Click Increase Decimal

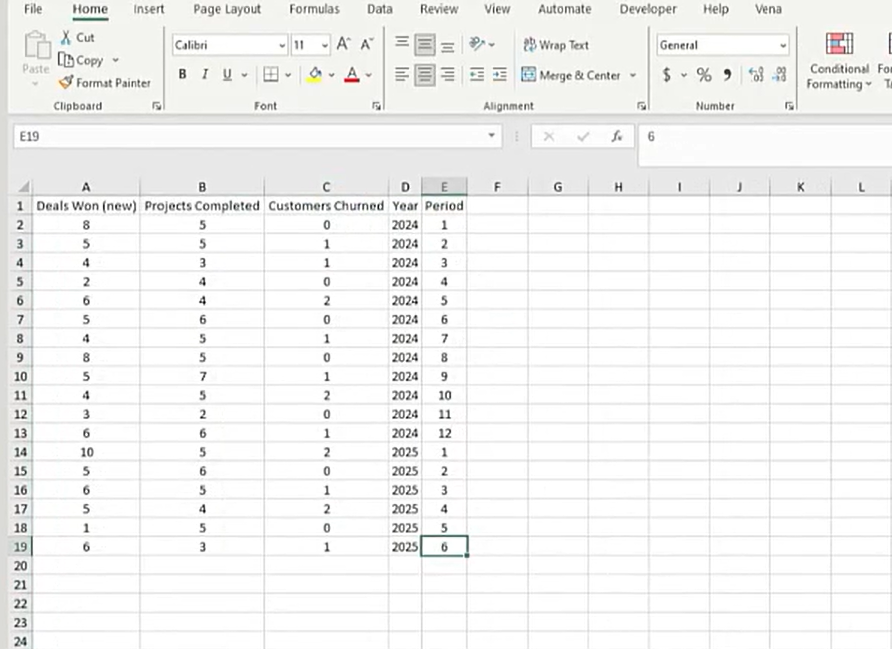(x=755, y=73)
